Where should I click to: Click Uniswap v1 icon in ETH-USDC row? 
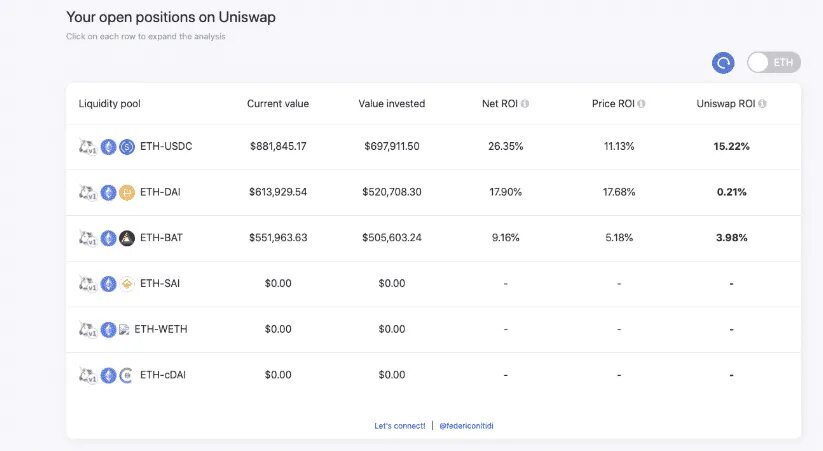tap(88, 147)
